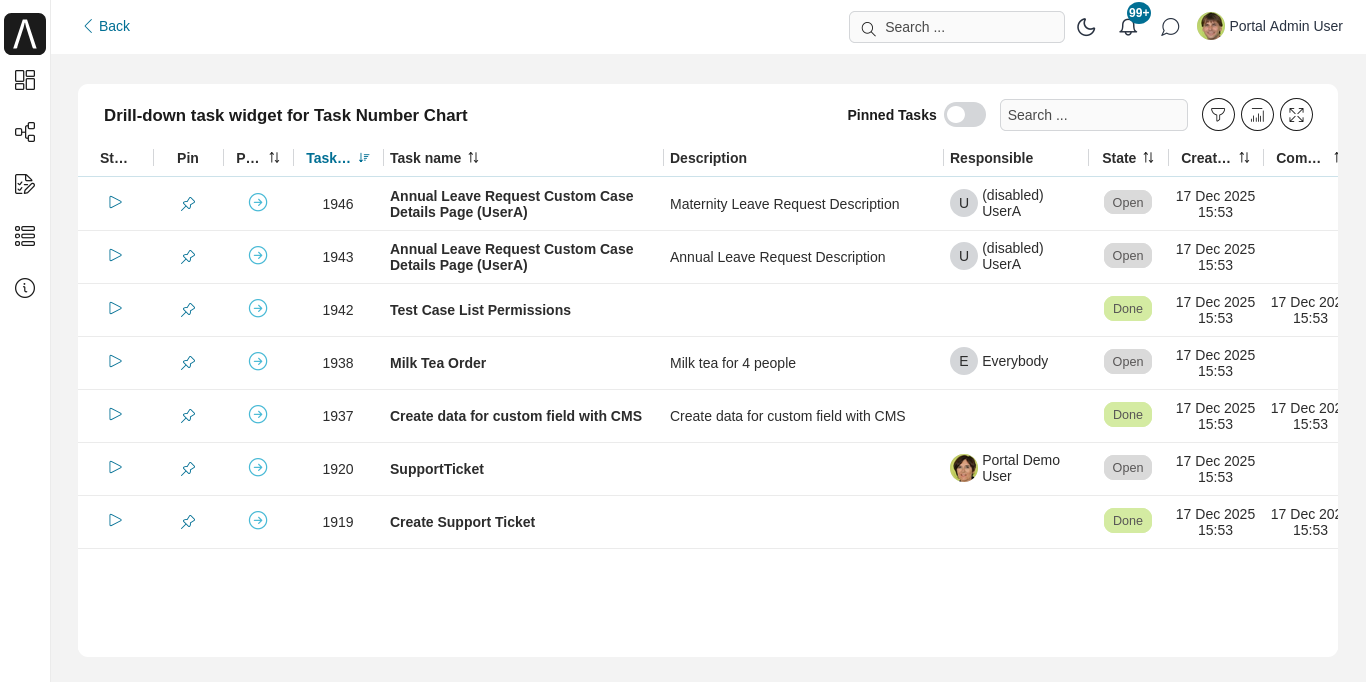Screen dimensions: 1366x682
Task: Open the task list sidebar icon
Action: coord(25,236)
